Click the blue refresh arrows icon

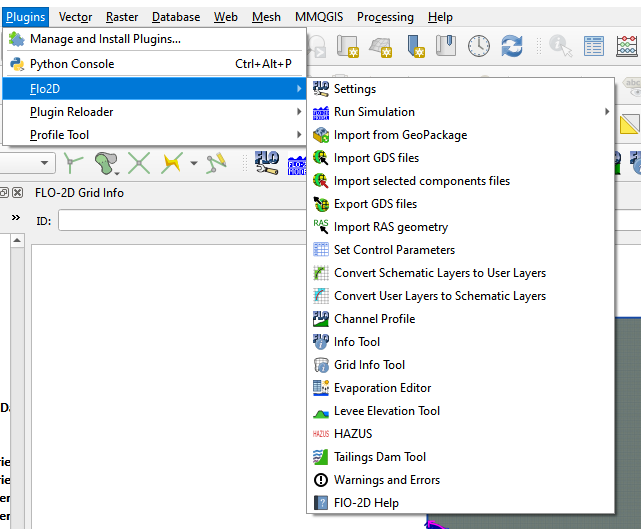coord(512,45)
